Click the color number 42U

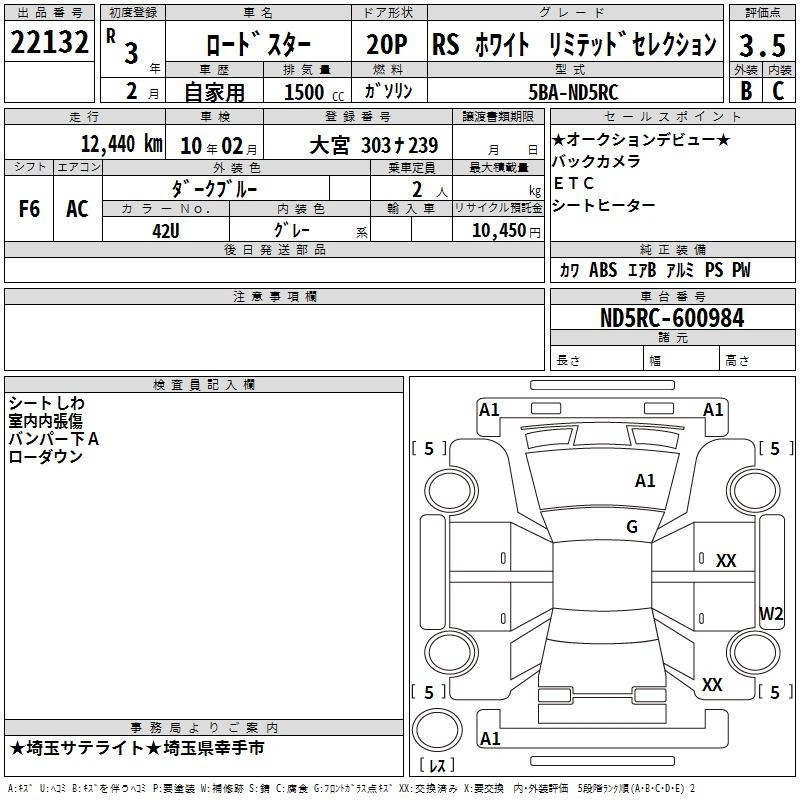(166, 231)
